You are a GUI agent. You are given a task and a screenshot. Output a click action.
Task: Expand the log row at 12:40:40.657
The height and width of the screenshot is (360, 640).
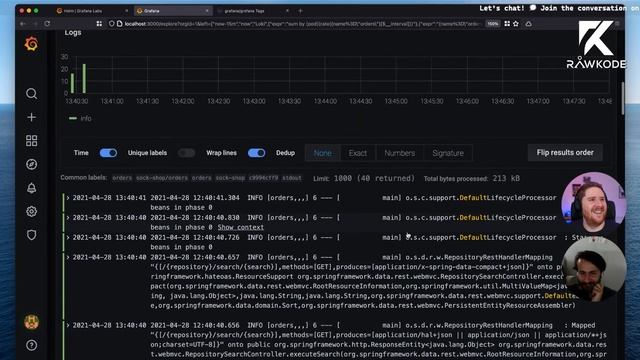click(x=68, y=258)
